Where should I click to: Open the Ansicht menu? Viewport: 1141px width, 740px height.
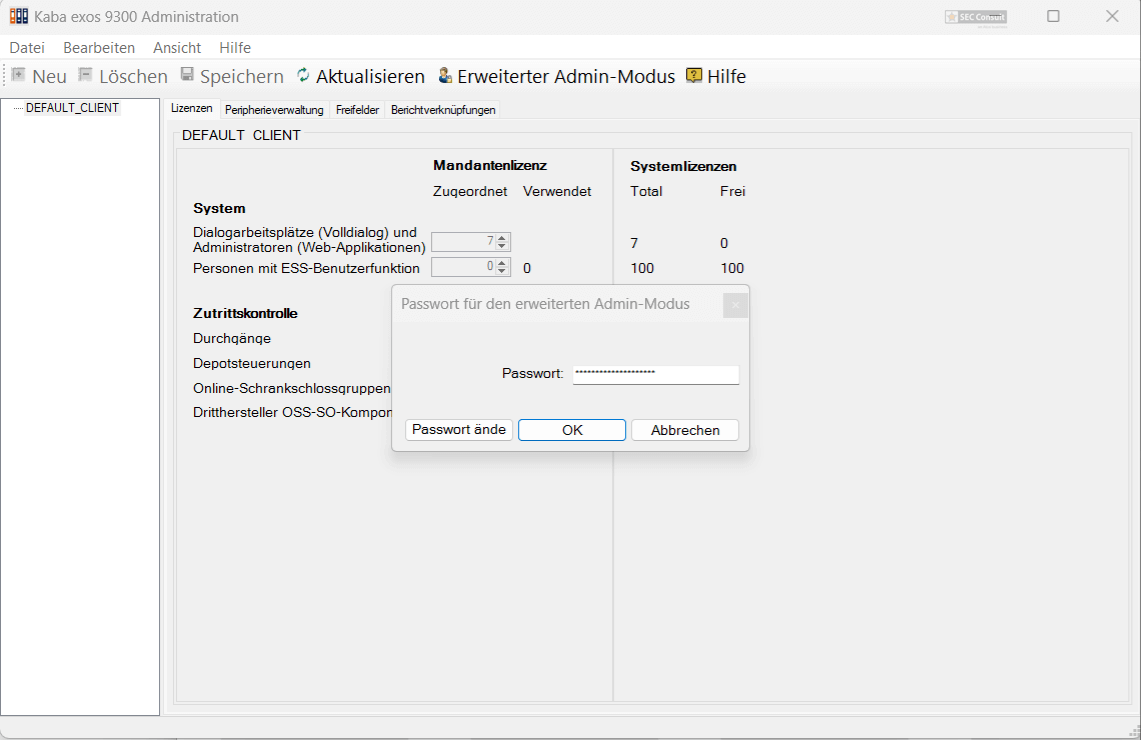point(177,48)
